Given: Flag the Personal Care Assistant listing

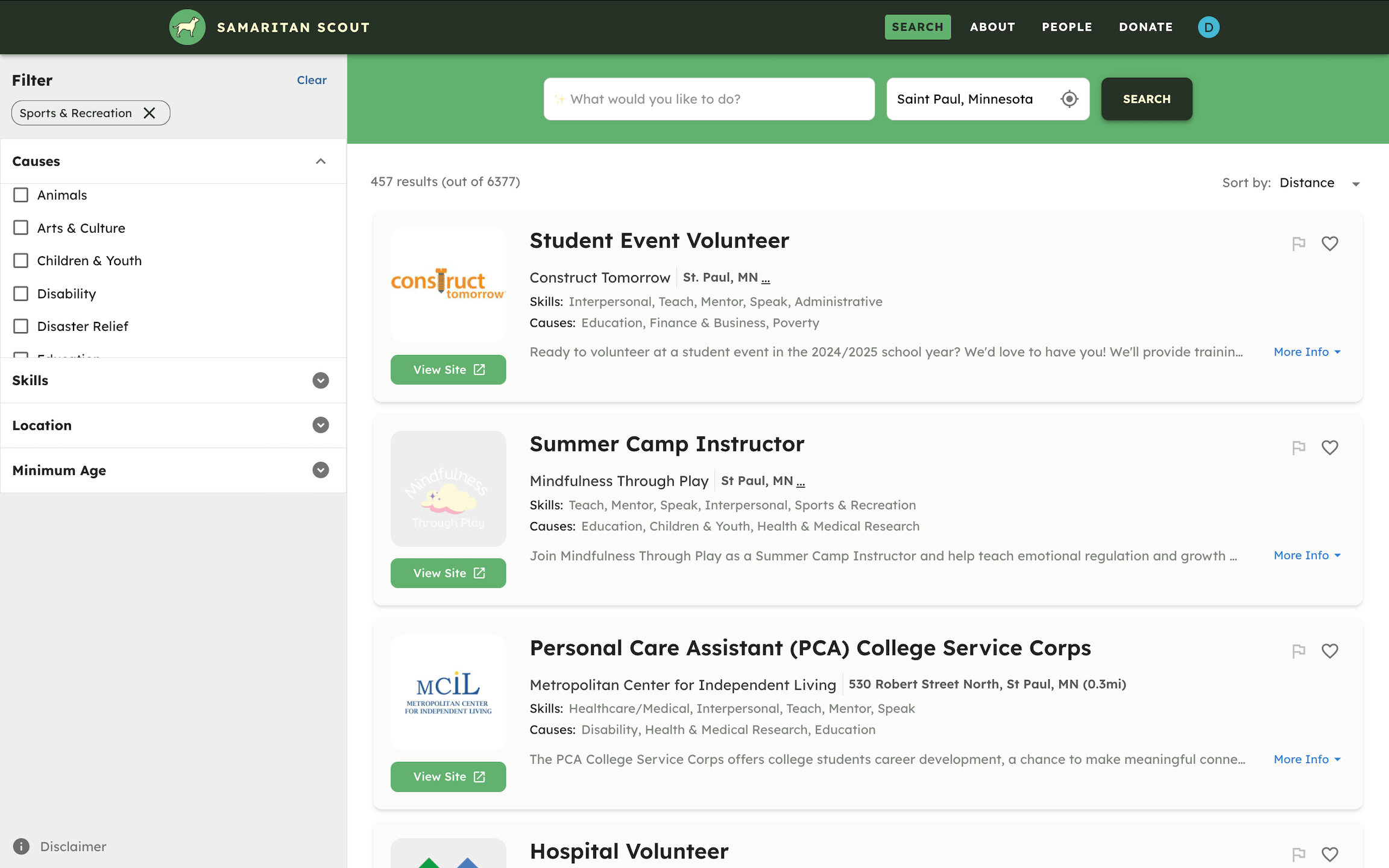Looking at the screenshot, I should (1299, 651).
